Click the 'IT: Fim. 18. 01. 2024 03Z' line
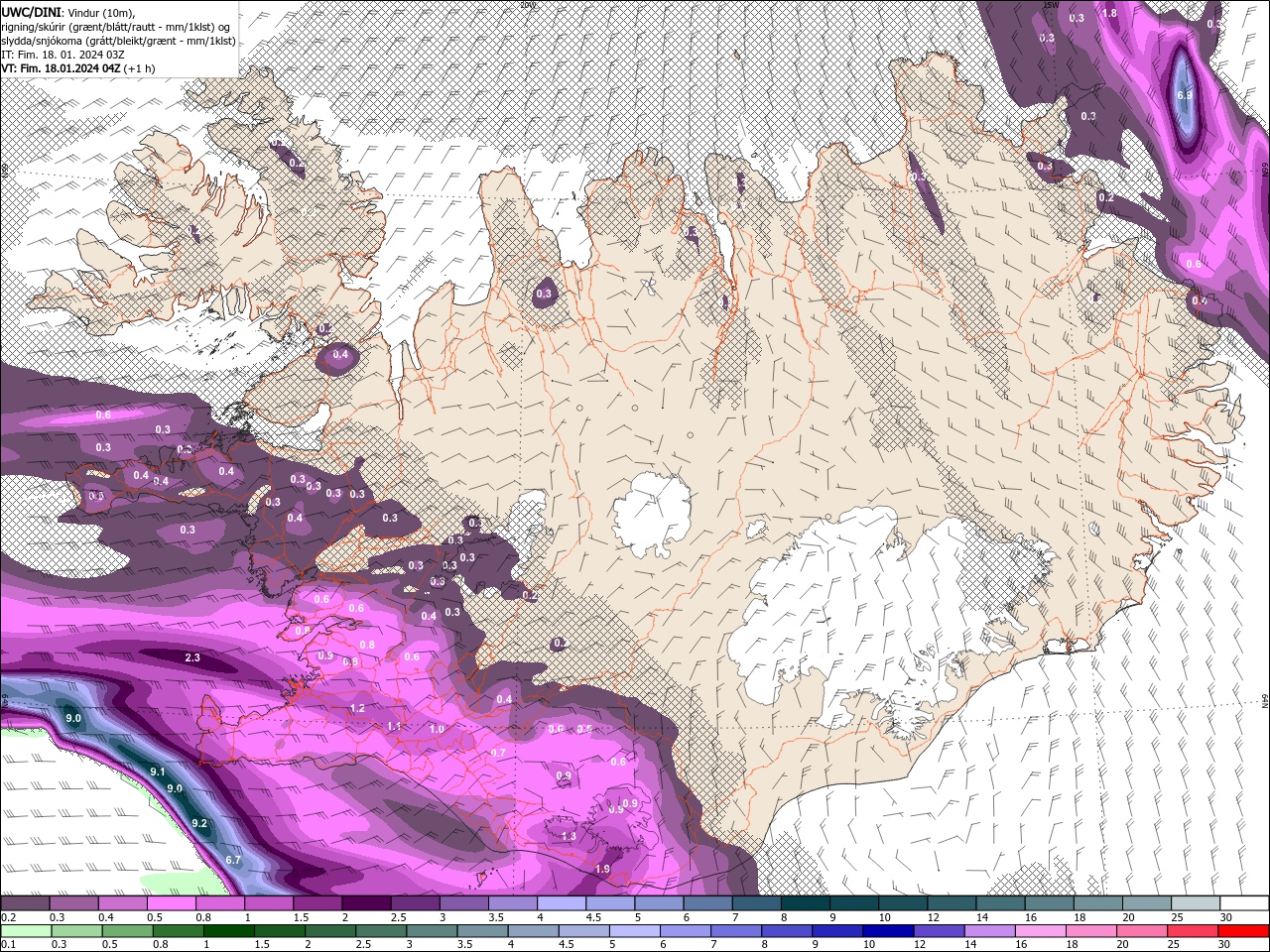Viewport: 1270px width, 952px height. click(x=63, y=54)
